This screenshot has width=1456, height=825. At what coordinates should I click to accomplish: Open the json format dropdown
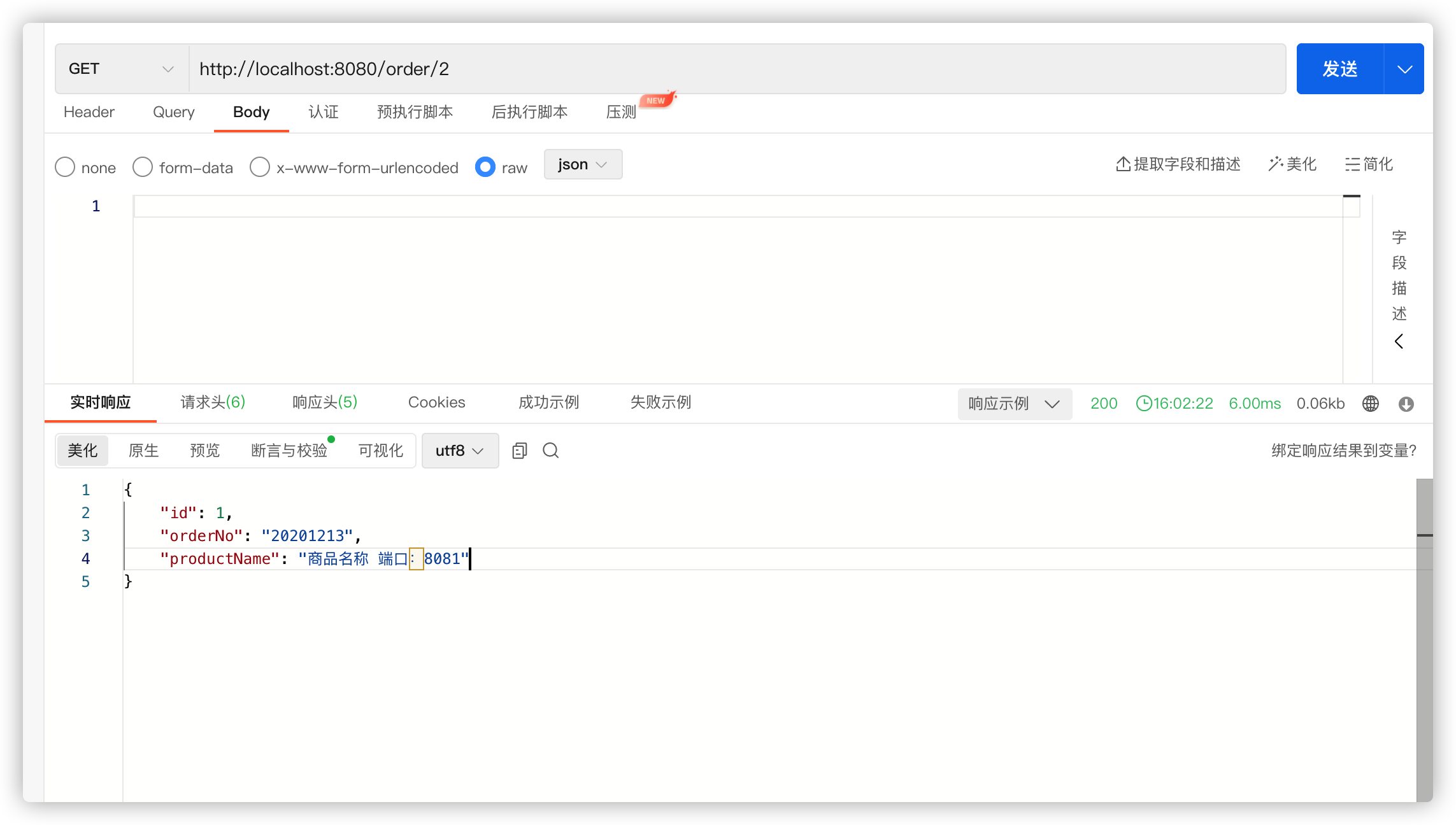coord(582,164)
